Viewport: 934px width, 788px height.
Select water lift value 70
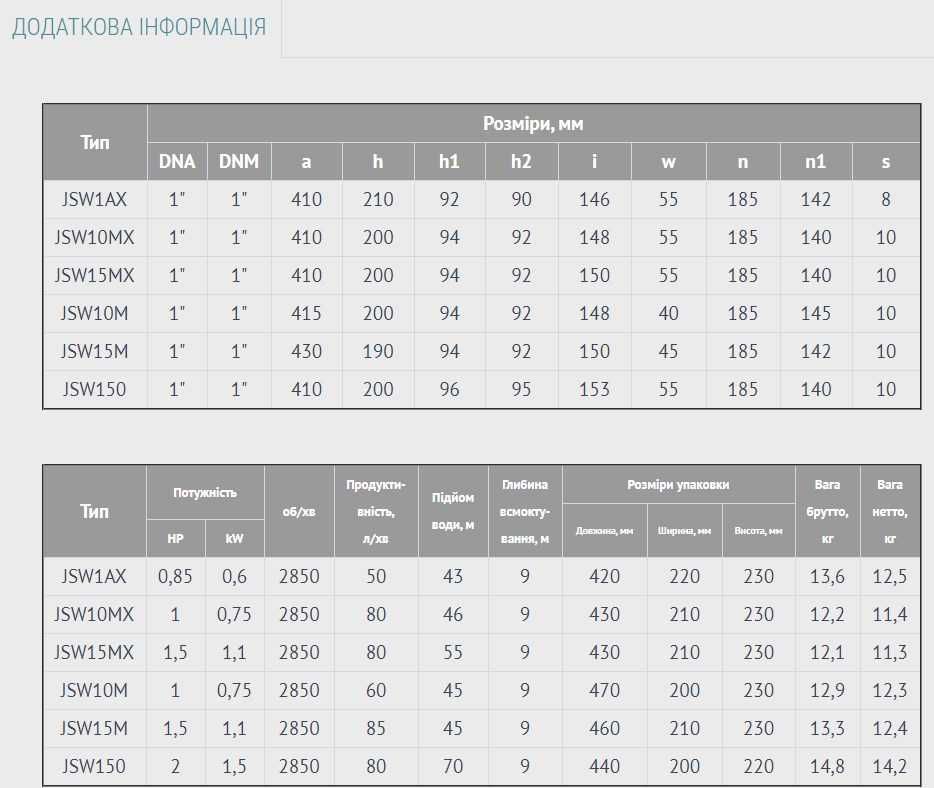point(453,766)
